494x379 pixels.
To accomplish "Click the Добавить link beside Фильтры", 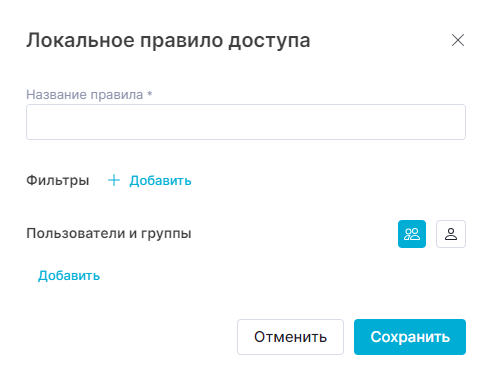I will pos(160,181).
